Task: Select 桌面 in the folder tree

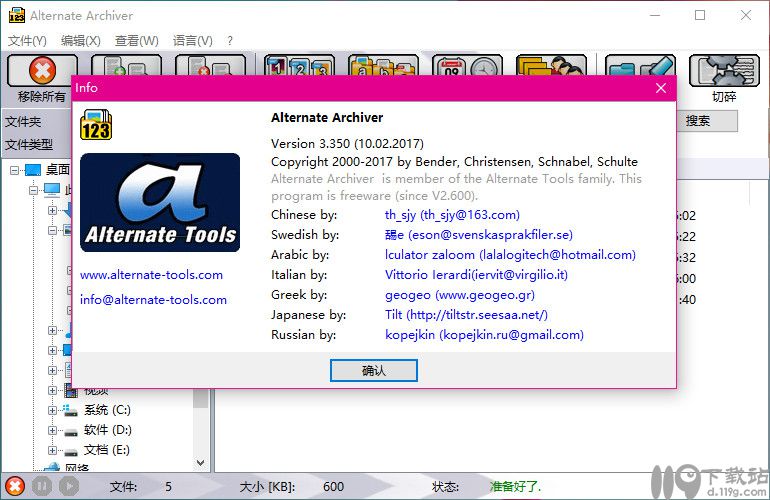Action: [x=58, y=170]
